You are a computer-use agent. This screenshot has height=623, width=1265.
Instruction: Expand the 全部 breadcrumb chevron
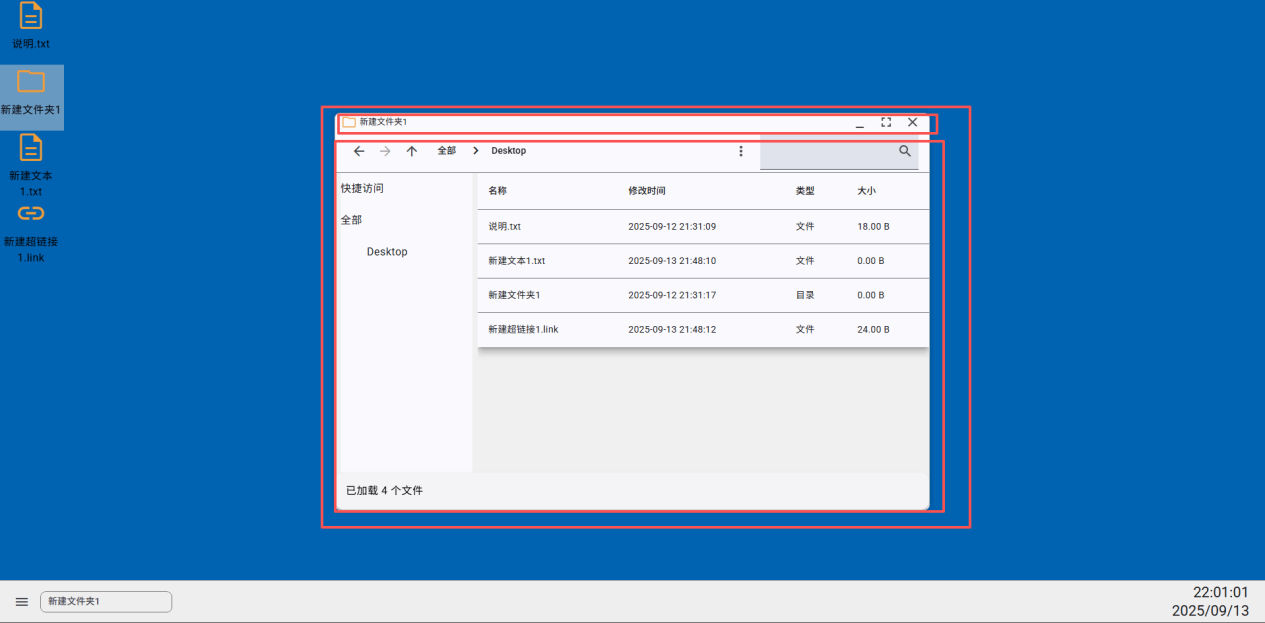(x=475, y=150)
